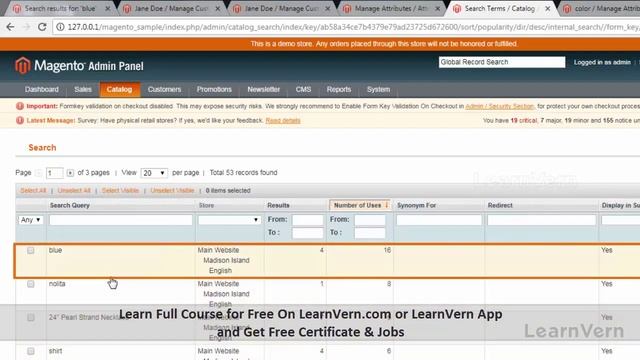Open the Newsletter menu
Screen dimensions: 640x360
point(264,89)
